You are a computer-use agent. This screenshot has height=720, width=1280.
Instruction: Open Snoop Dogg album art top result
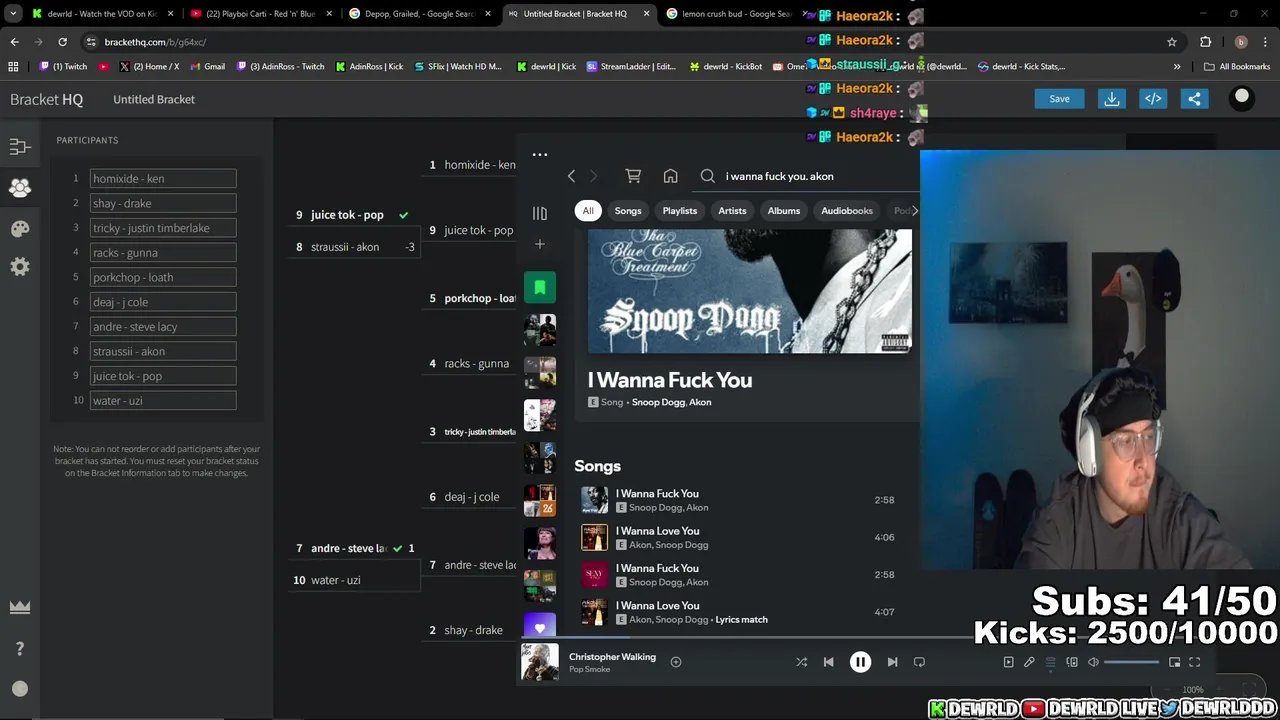click(x=750, y=292)
